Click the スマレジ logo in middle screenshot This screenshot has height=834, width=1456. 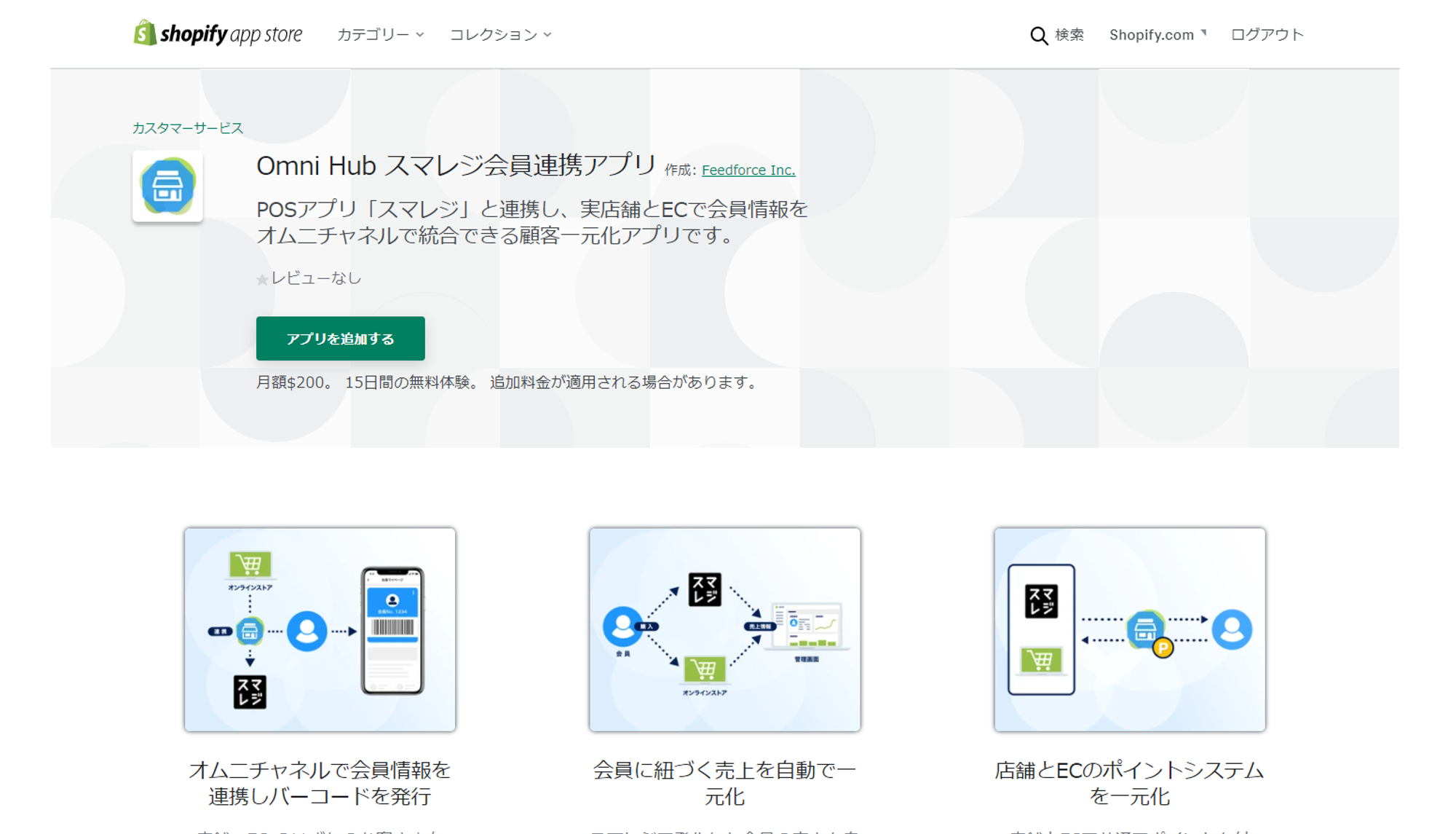tap(704, 589)
